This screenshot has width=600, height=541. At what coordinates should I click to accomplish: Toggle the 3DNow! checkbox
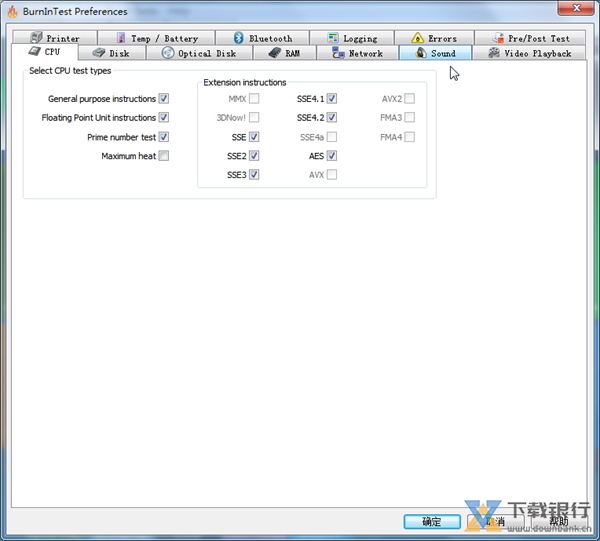point(254,117)
